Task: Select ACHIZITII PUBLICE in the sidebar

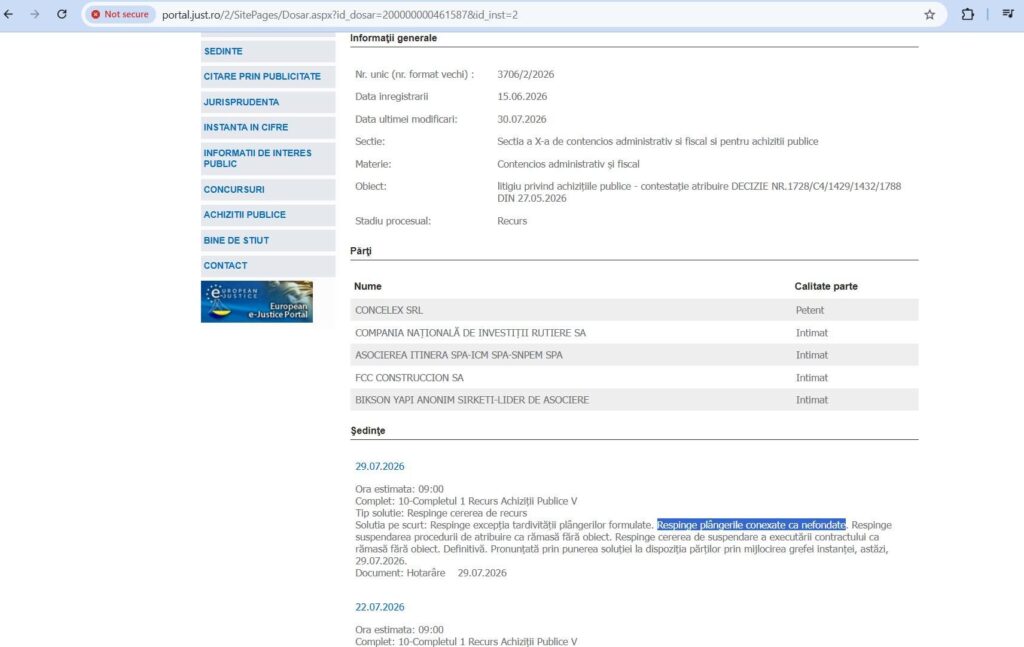Action: click(x=268, y=215)
